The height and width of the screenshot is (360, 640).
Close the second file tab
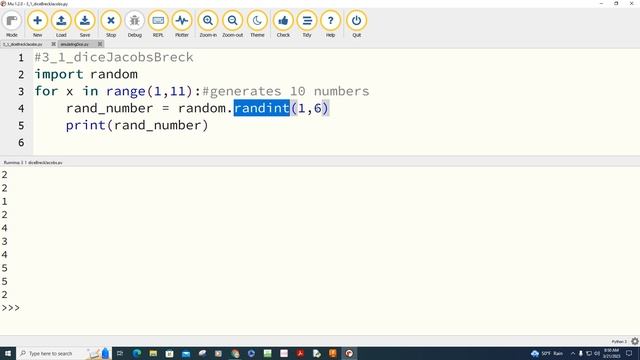click(100, 44)
